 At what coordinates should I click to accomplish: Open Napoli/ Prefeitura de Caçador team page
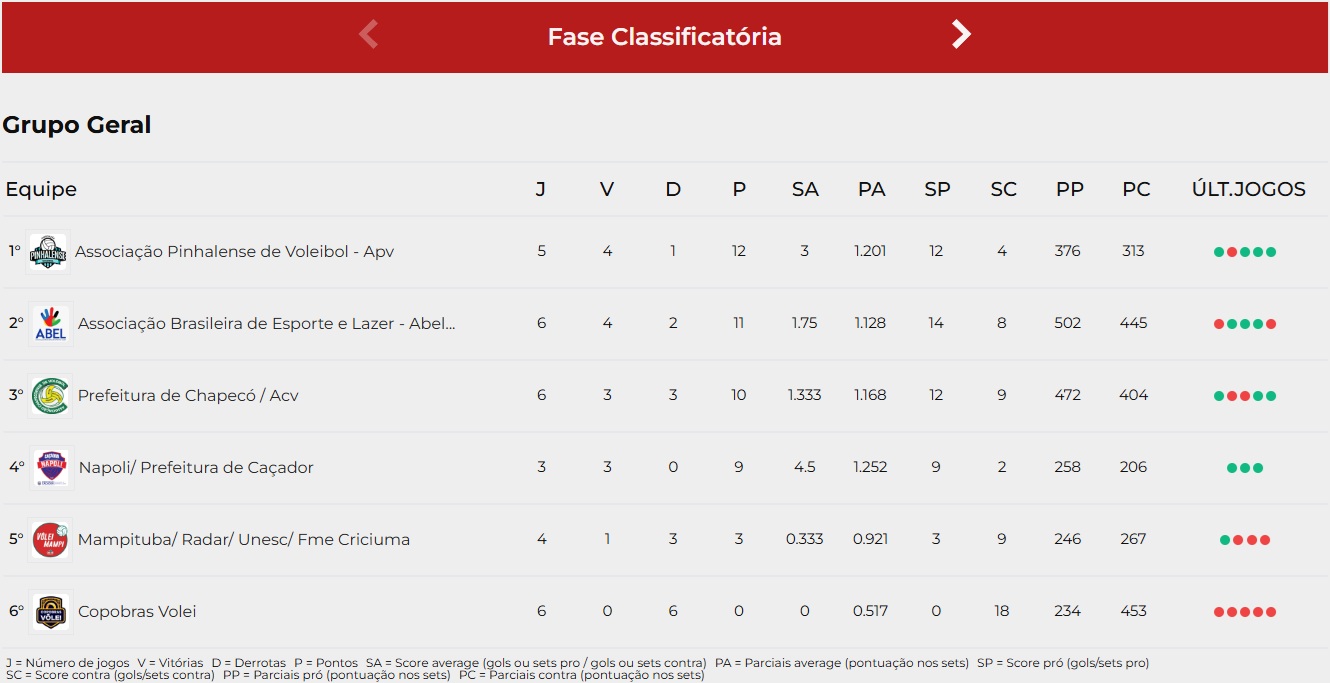(196, 468)
